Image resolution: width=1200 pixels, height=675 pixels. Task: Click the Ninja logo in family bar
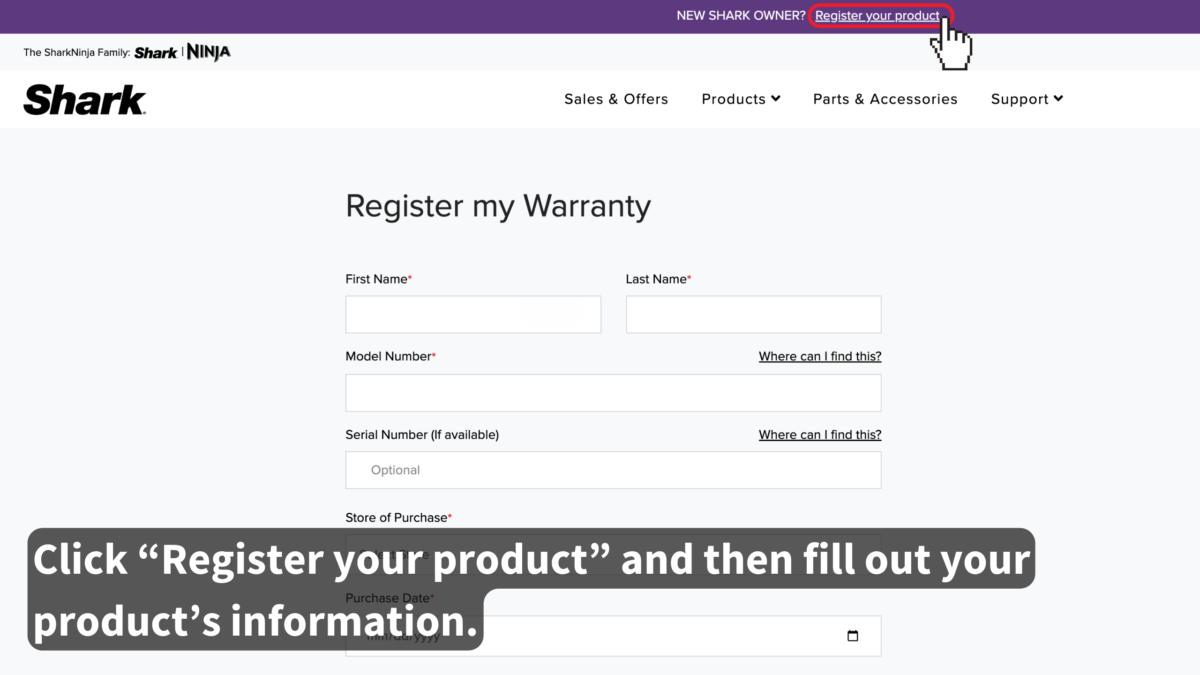209,52
